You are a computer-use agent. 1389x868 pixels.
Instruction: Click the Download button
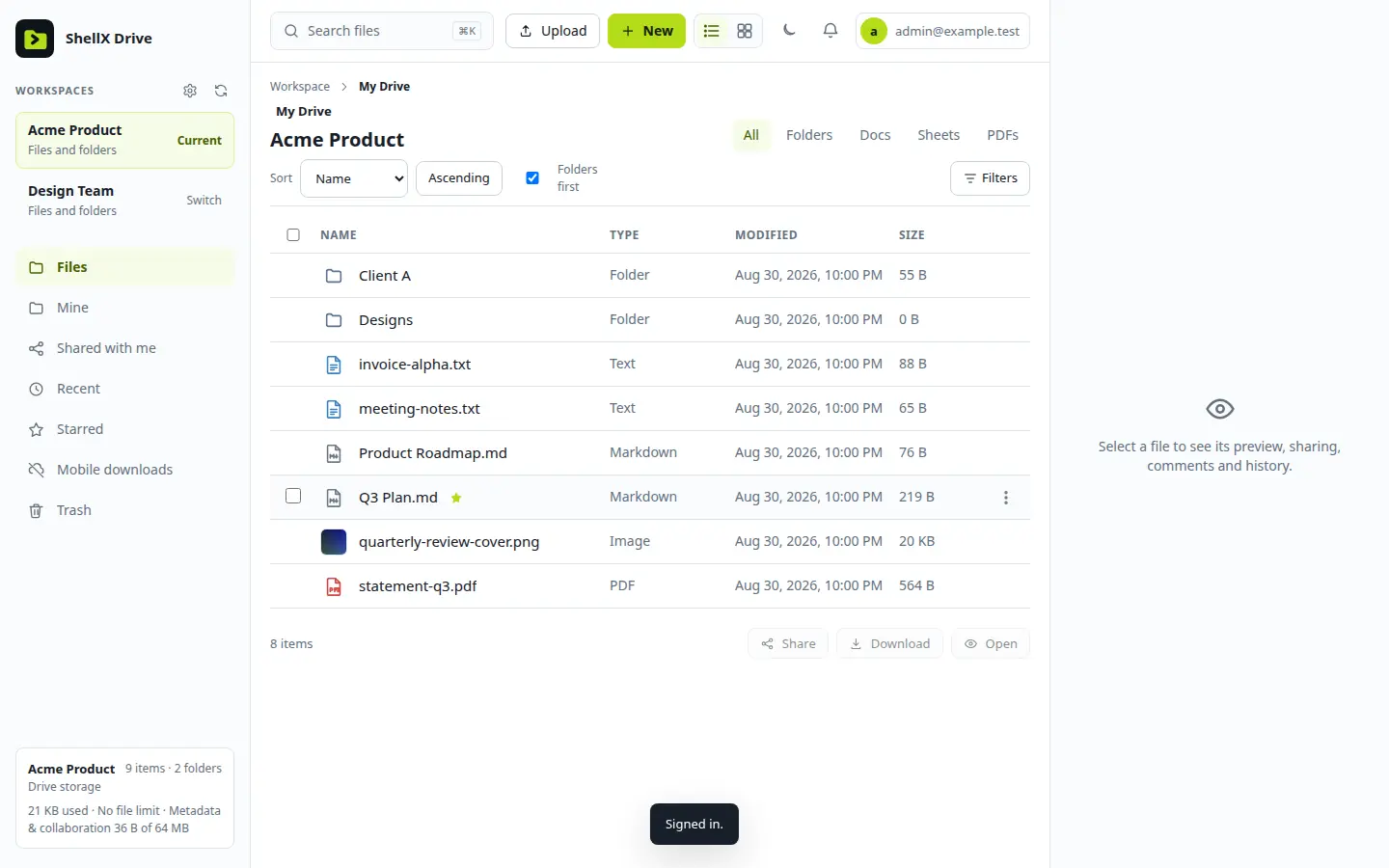[x=889, y=643]
